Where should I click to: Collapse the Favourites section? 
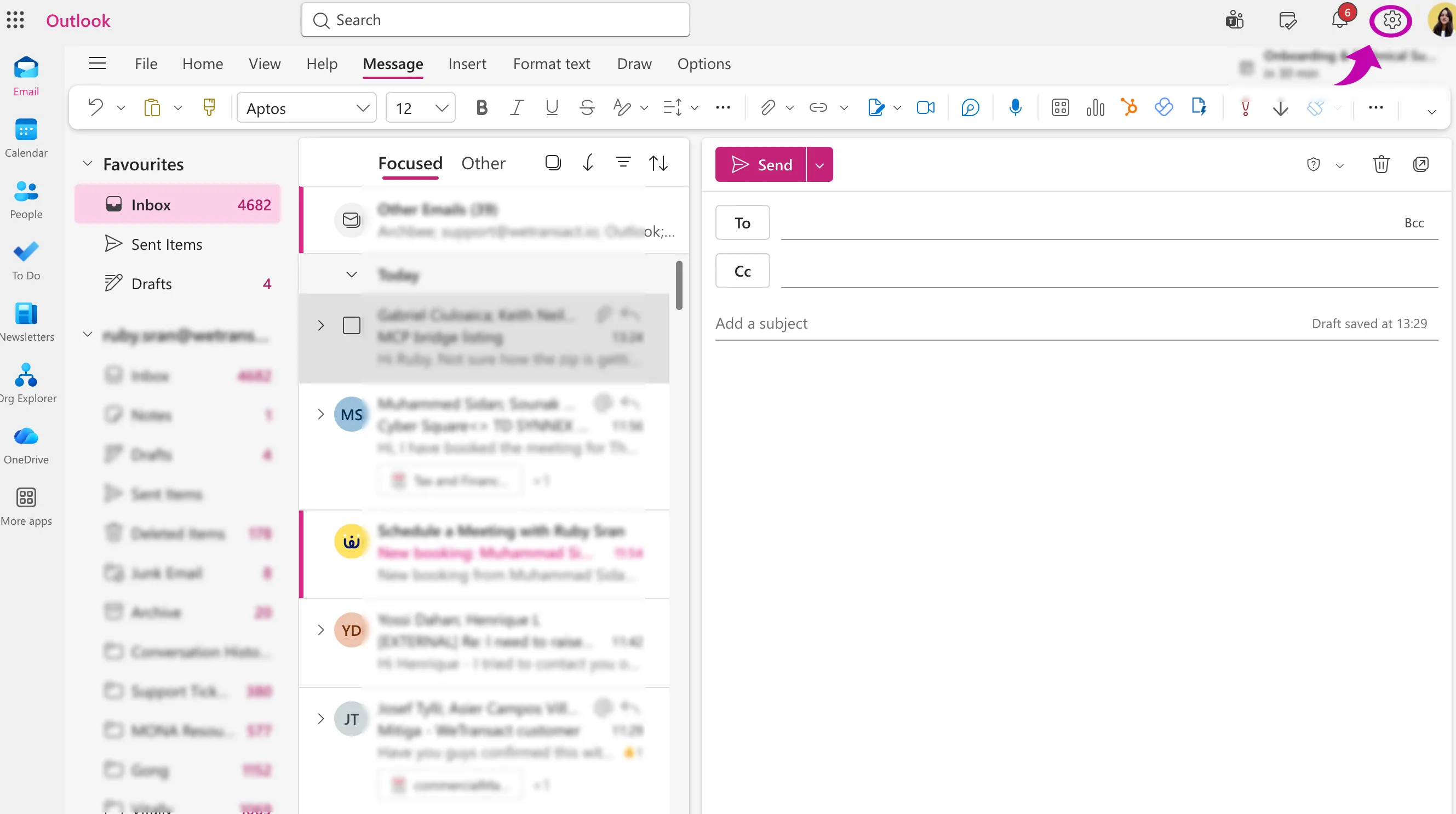pyautogui.click(x=87, y=163)
